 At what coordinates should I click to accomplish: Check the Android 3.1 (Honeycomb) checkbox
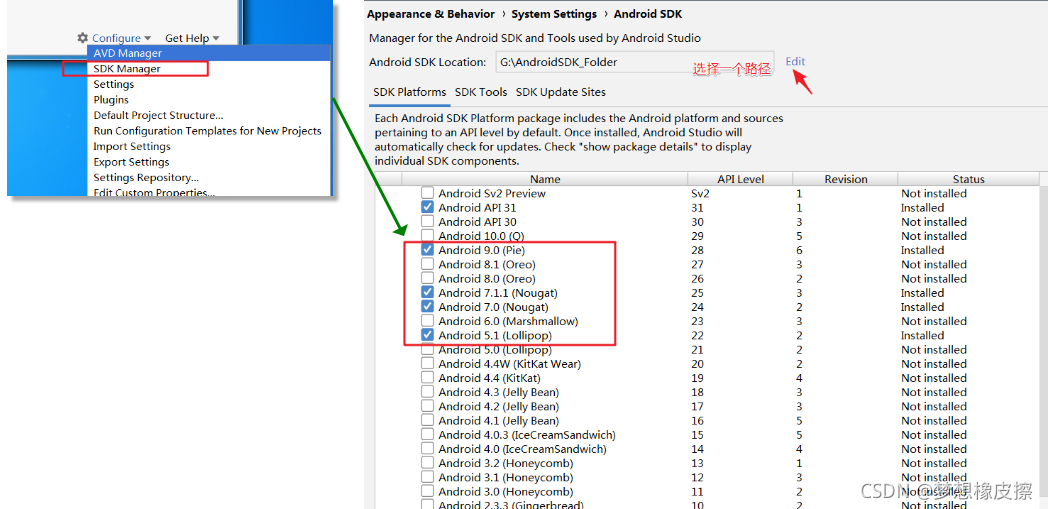[x=428, y=478]
